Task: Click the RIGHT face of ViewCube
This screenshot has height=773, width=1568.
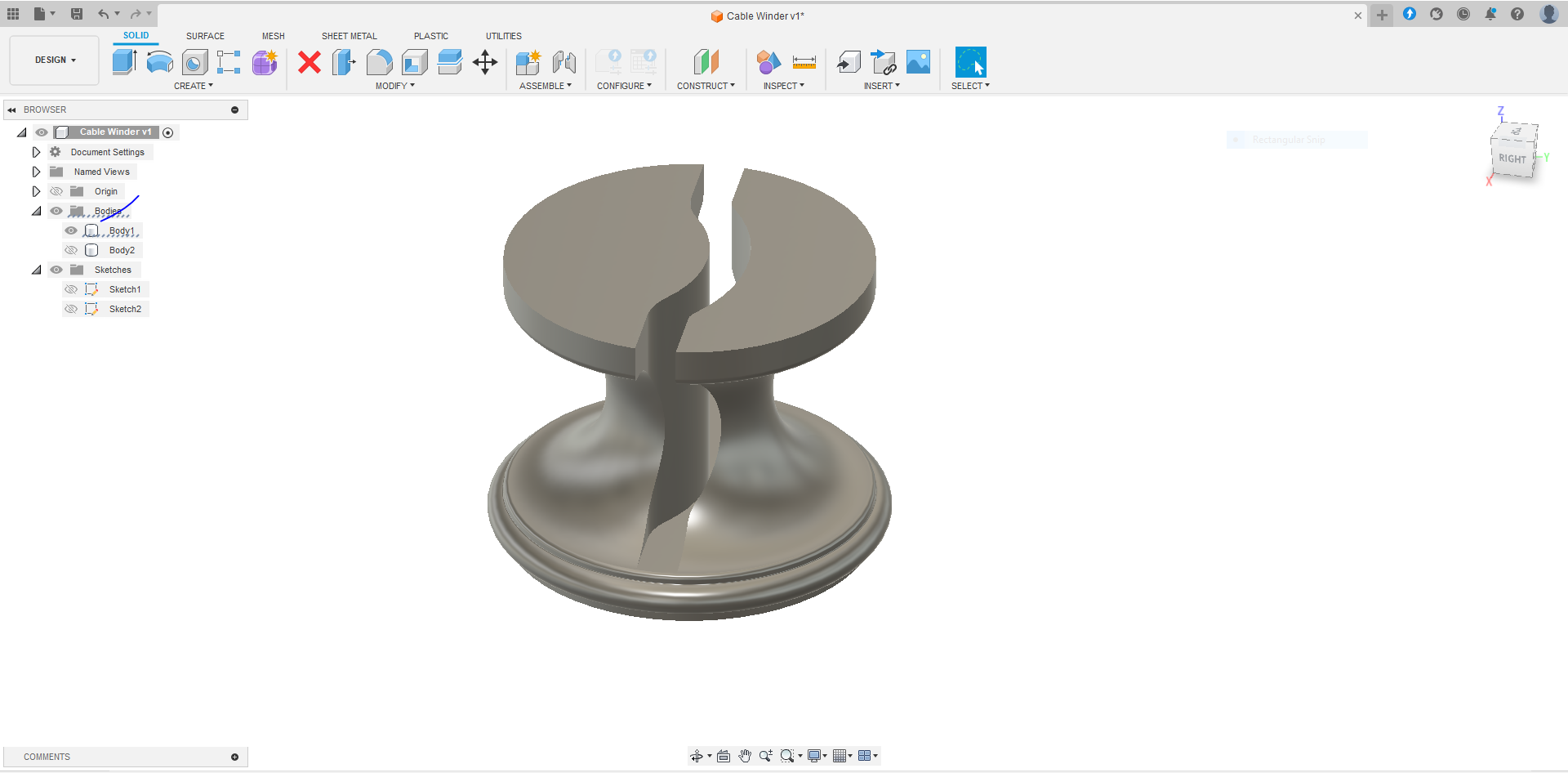Action: 1512,159
